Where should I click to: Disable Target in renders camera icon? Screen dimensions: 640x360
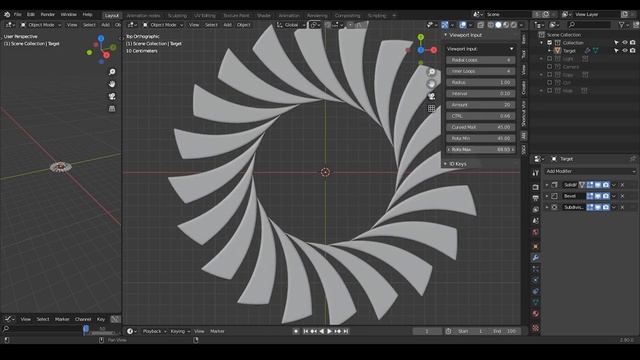632,51
